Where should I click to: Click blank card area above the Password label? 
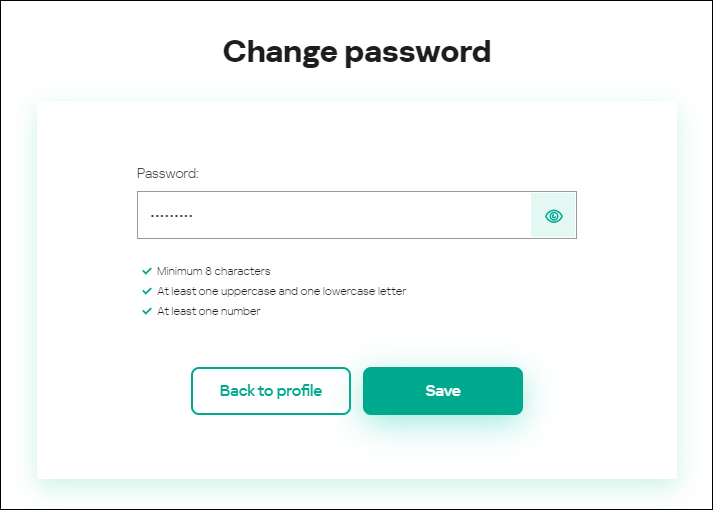356,135
